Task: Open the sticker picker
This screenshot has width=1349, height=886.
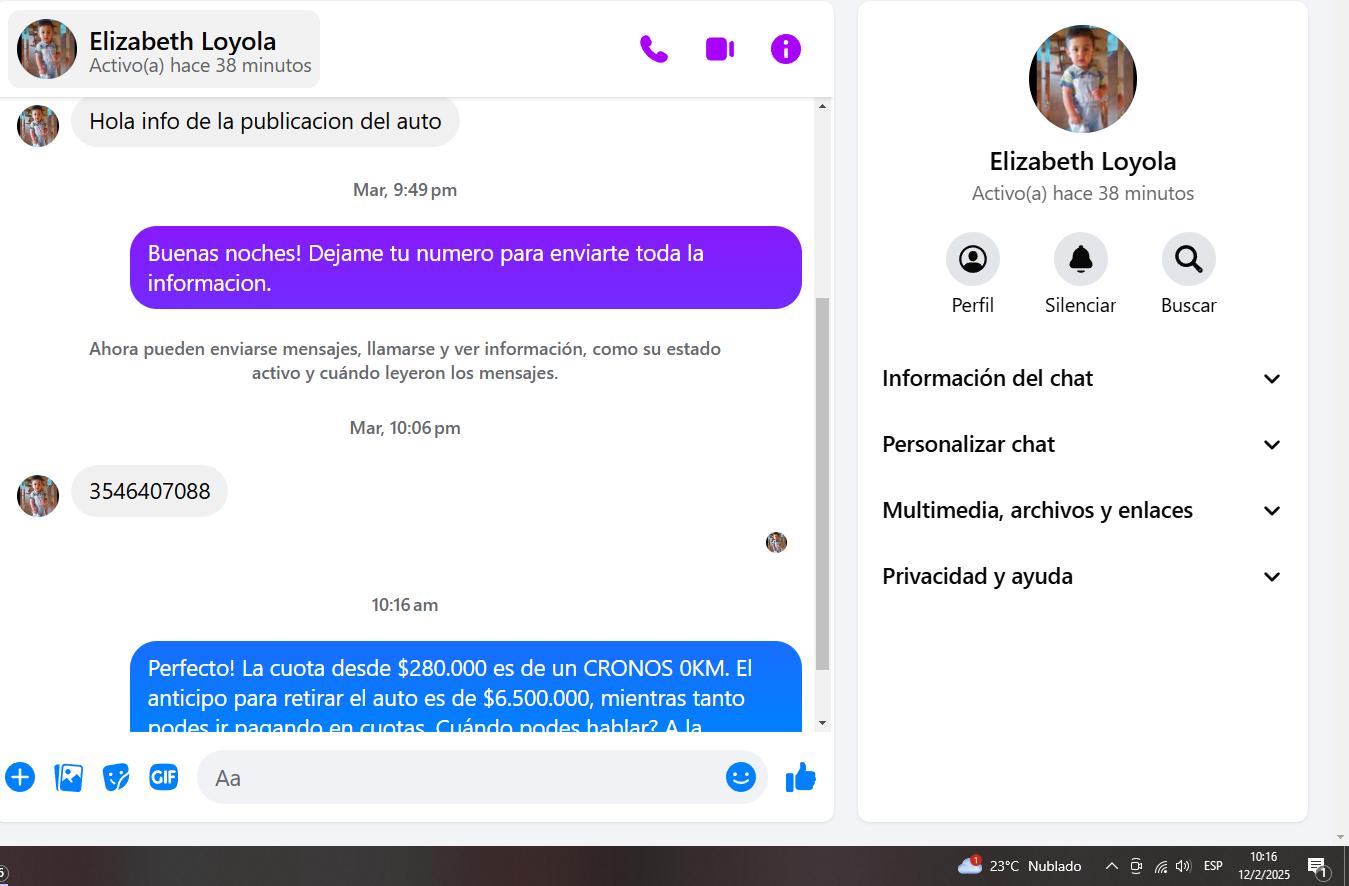Action: click(x=116, y=777)
